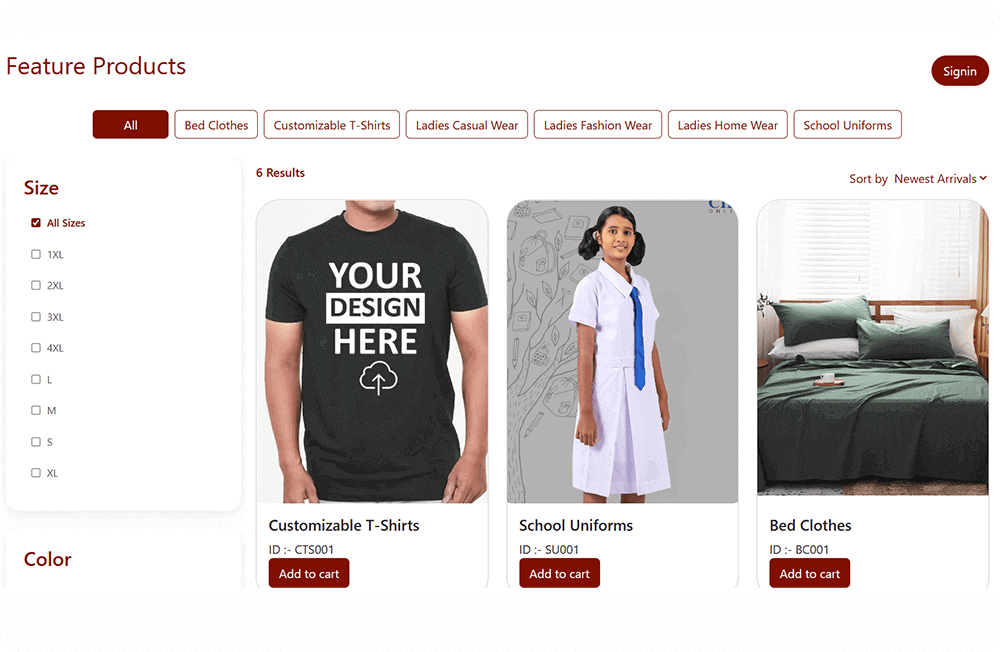Tick the All Sizes checkbox
The width and height of the screenshot is (1000, 652).
click(36, 223)
